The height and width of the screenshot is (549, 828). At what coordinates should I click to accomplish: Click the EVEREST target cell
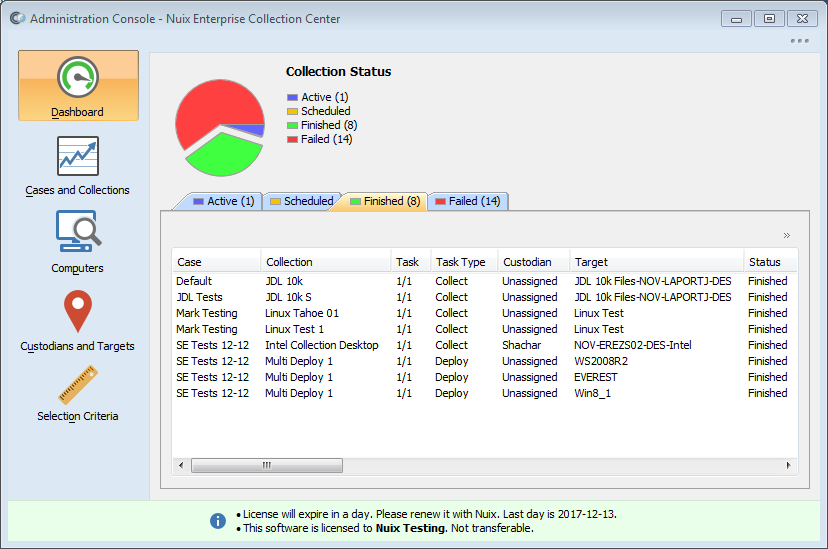(x=596, y=377)
